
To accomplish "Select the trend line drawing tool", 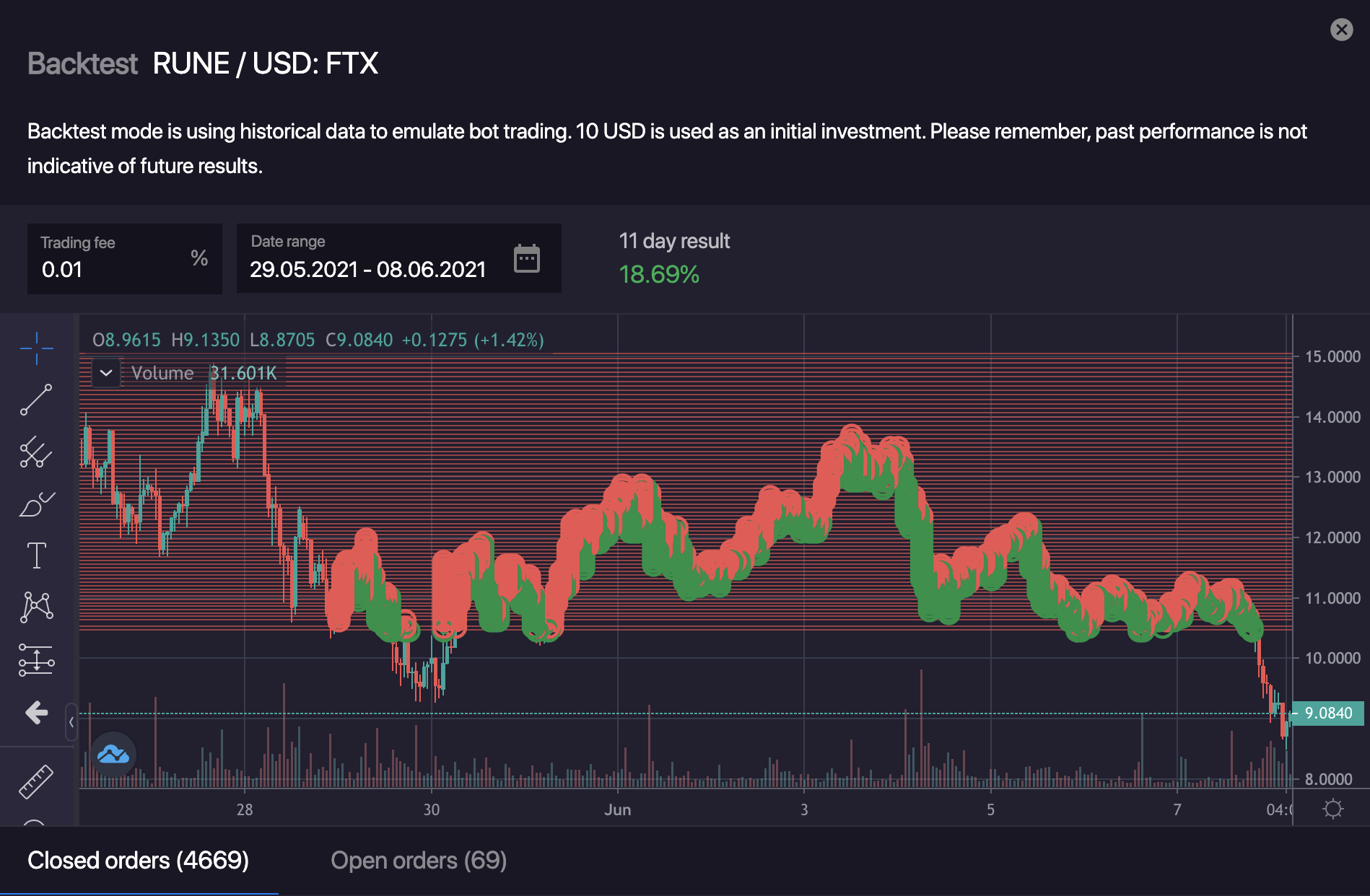I will 36,400.
